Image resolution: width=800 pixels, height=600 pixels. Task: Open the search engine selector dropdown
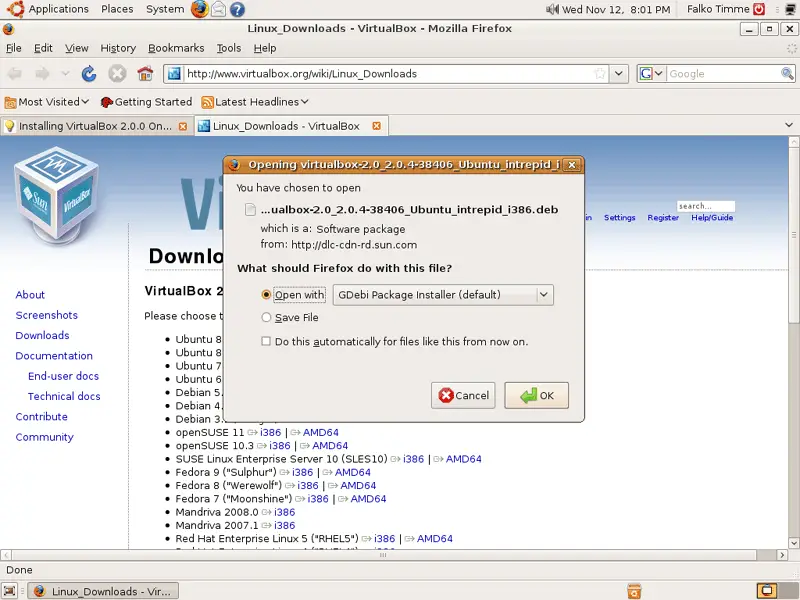pyautogui.click(x=652, y=74)
